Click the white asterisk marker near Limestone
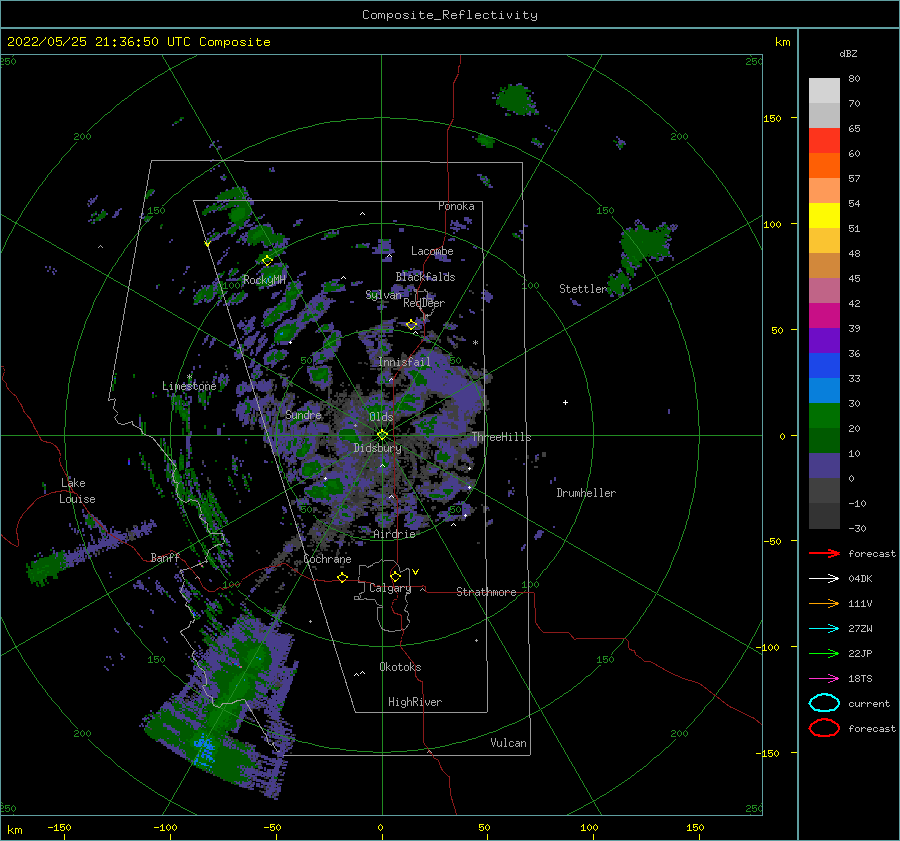Screen dimensions: 900x841 click(189, 377)
